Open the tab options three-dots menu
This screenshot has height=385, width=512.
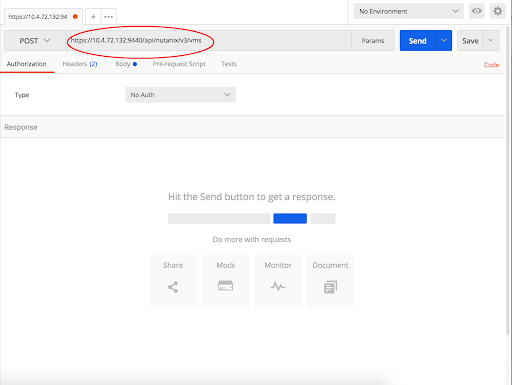(x=109, y=17)
